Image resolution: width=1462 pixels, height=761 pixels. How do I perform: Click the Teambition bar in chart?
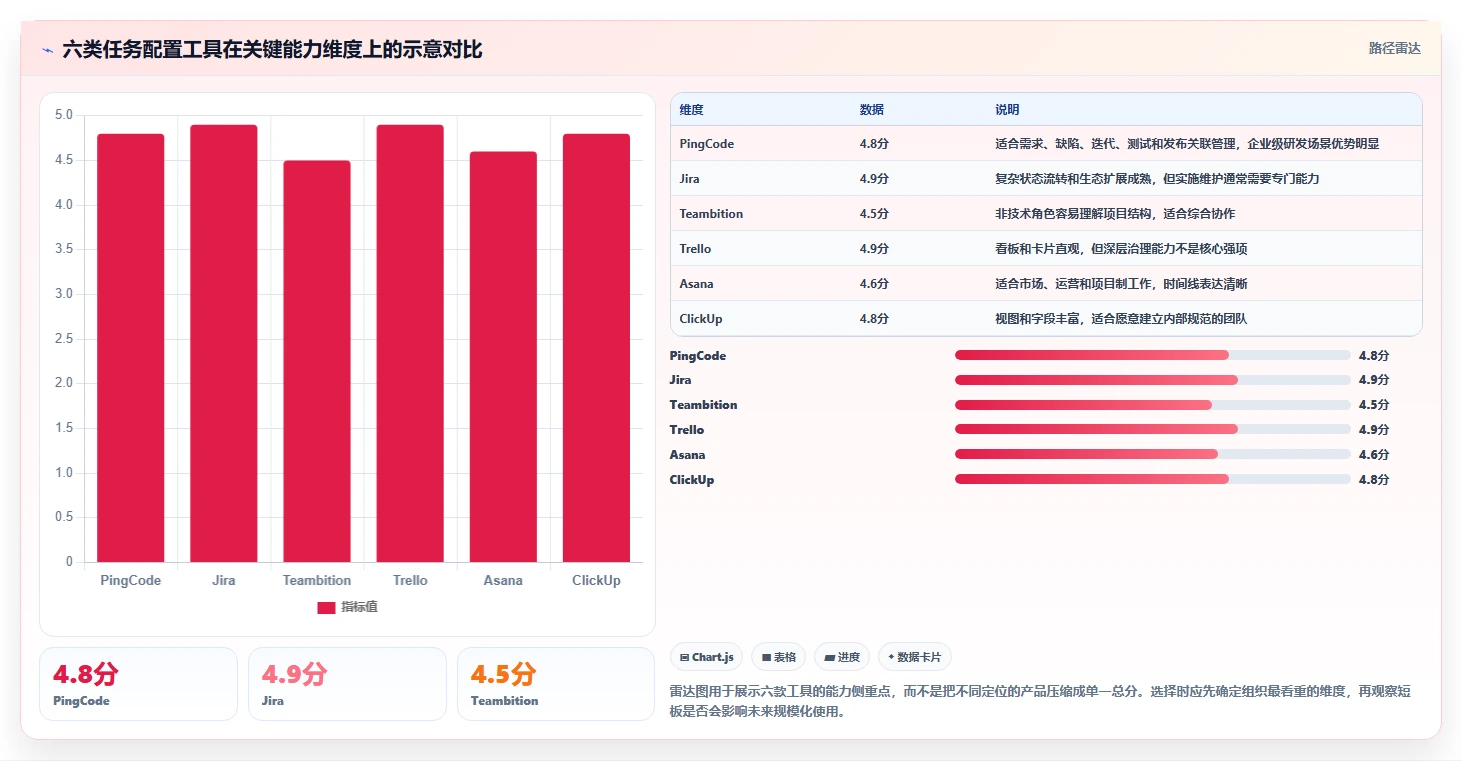[x=317, y=361]
